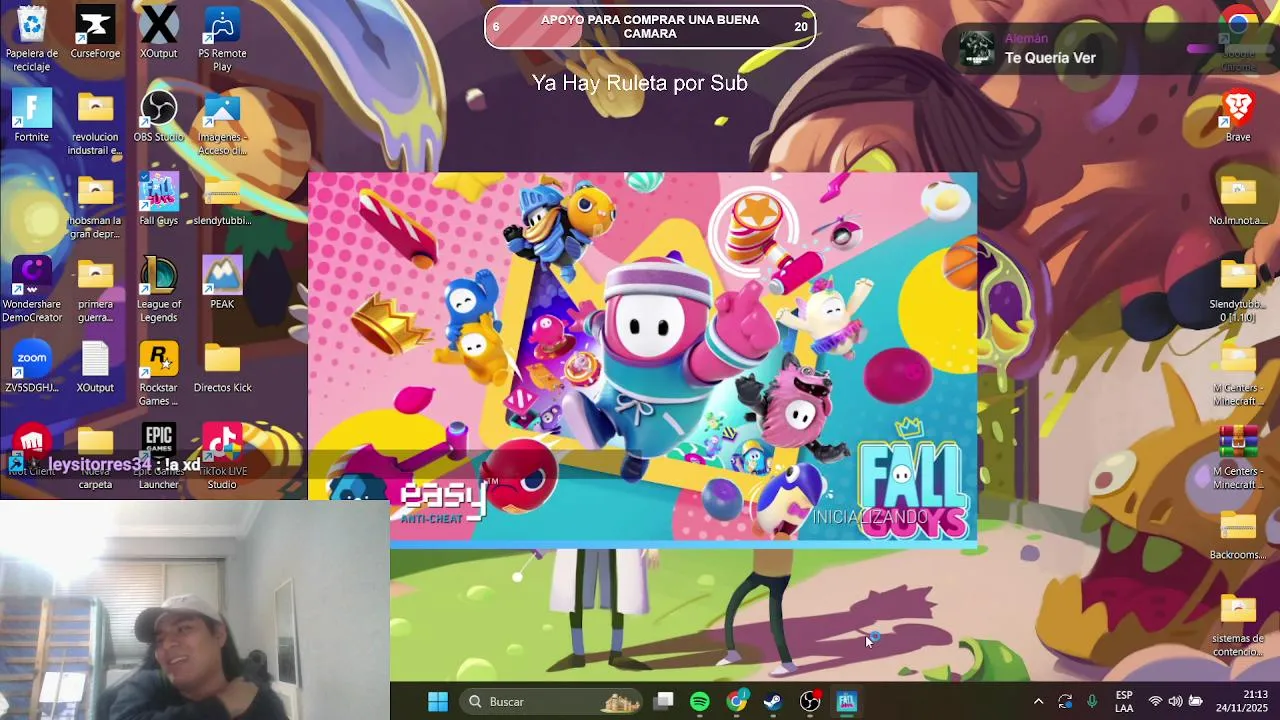The width and height of the screenshot is (1280, 720).
Task: Click the sync tray icon beside microphone
Action: (1065, 701)
